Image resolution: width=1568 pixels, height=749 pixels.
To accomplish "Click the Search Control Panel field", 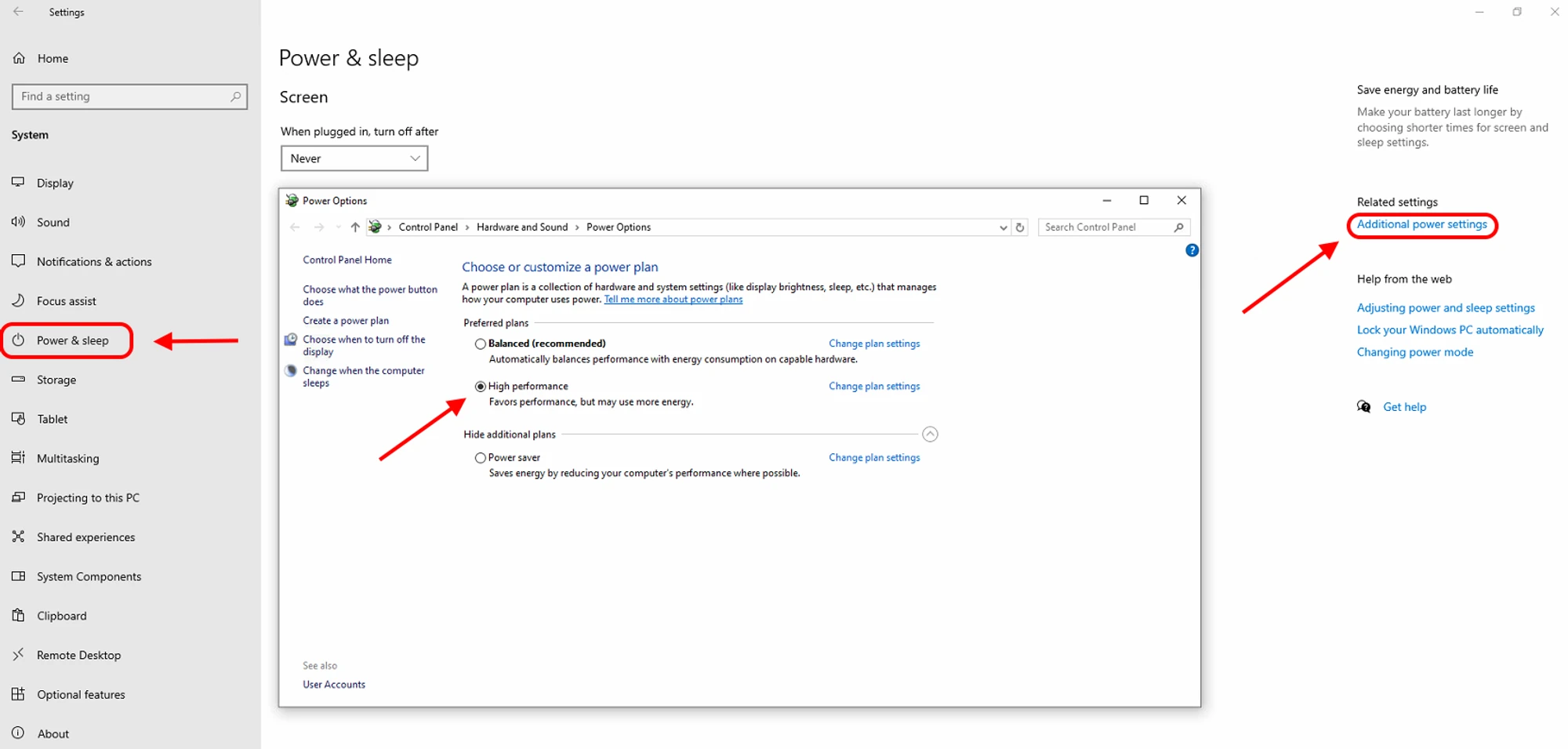I will pyautogui.click(x=1105, y=227).
